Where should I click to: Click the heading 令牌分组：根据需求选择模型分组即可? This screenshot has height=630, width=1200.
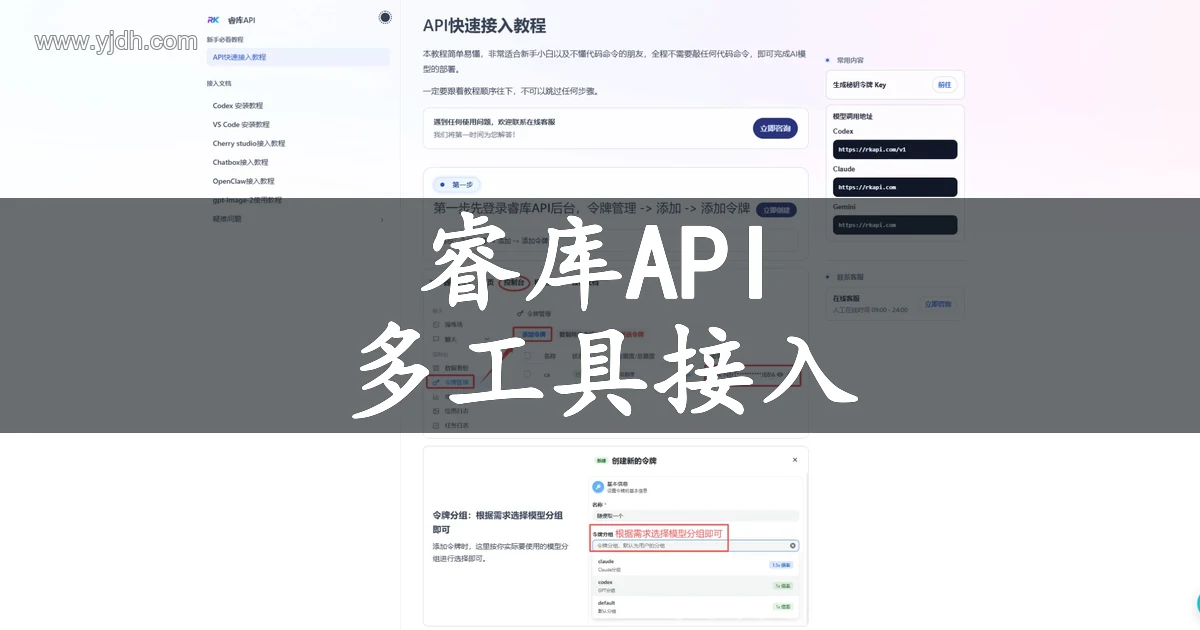click(x=498, y=522)
